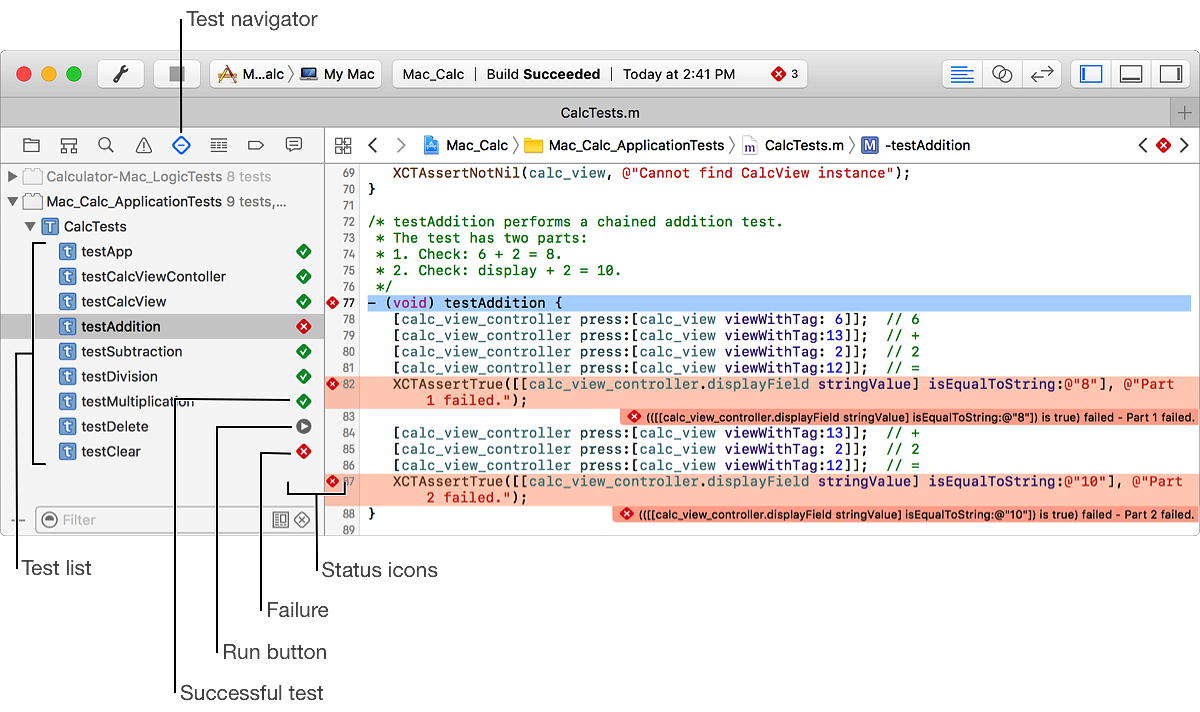Viewport: 1200px width, 712px height.
Task: Toggle the debug area visibility
Action: 1131,74
